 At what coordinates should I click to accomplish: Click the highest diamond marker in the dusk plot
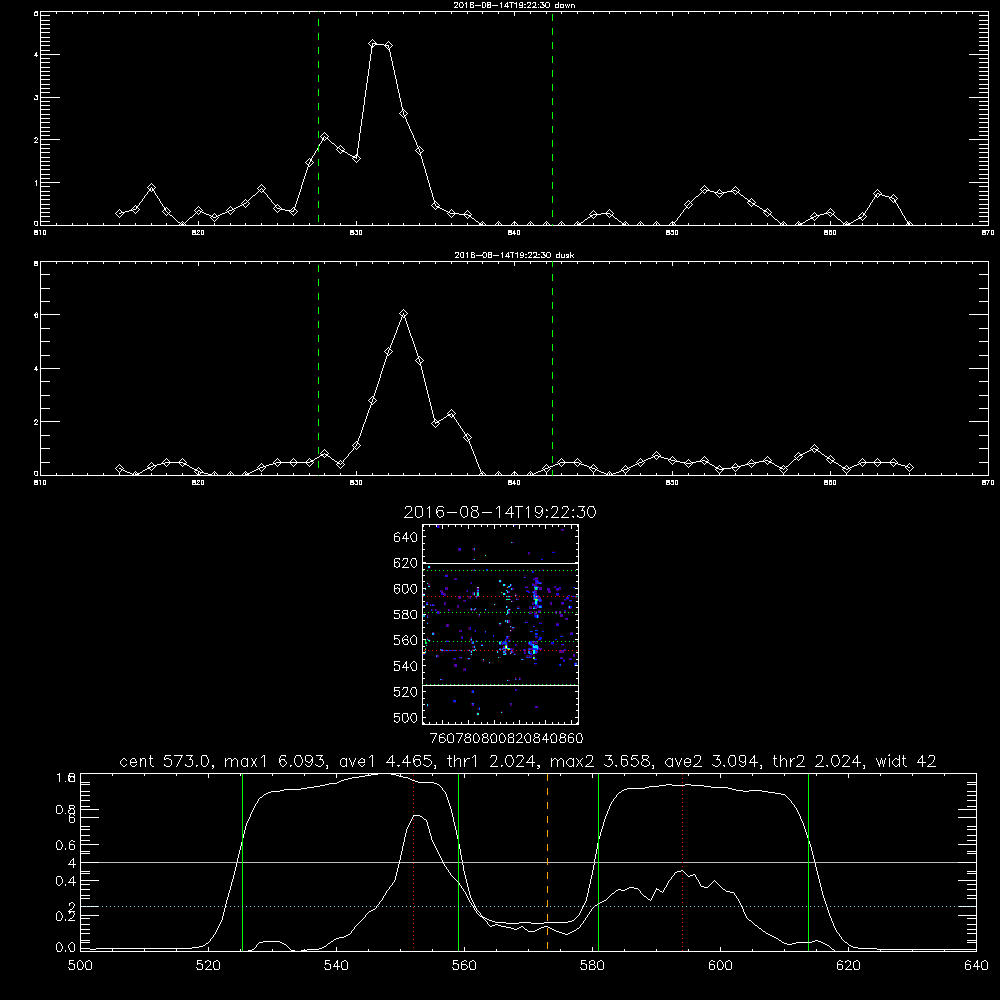403,314
